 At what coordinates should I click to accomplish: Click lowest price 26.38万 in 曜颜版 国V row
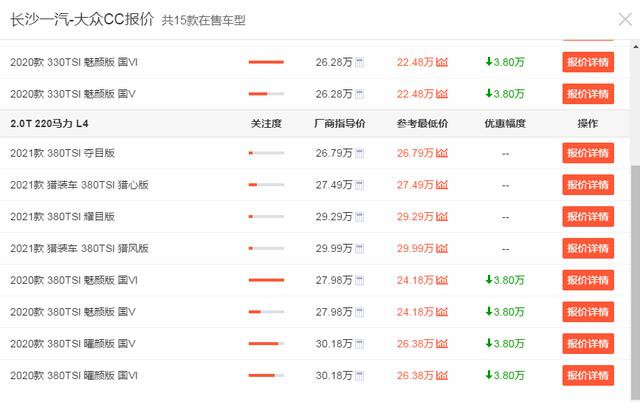click(415, 344)
